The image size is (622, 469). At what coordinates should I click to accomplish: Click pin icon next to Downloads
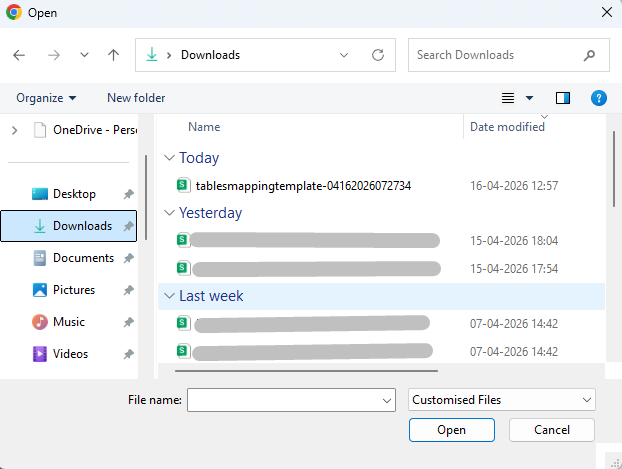[128, 226]
